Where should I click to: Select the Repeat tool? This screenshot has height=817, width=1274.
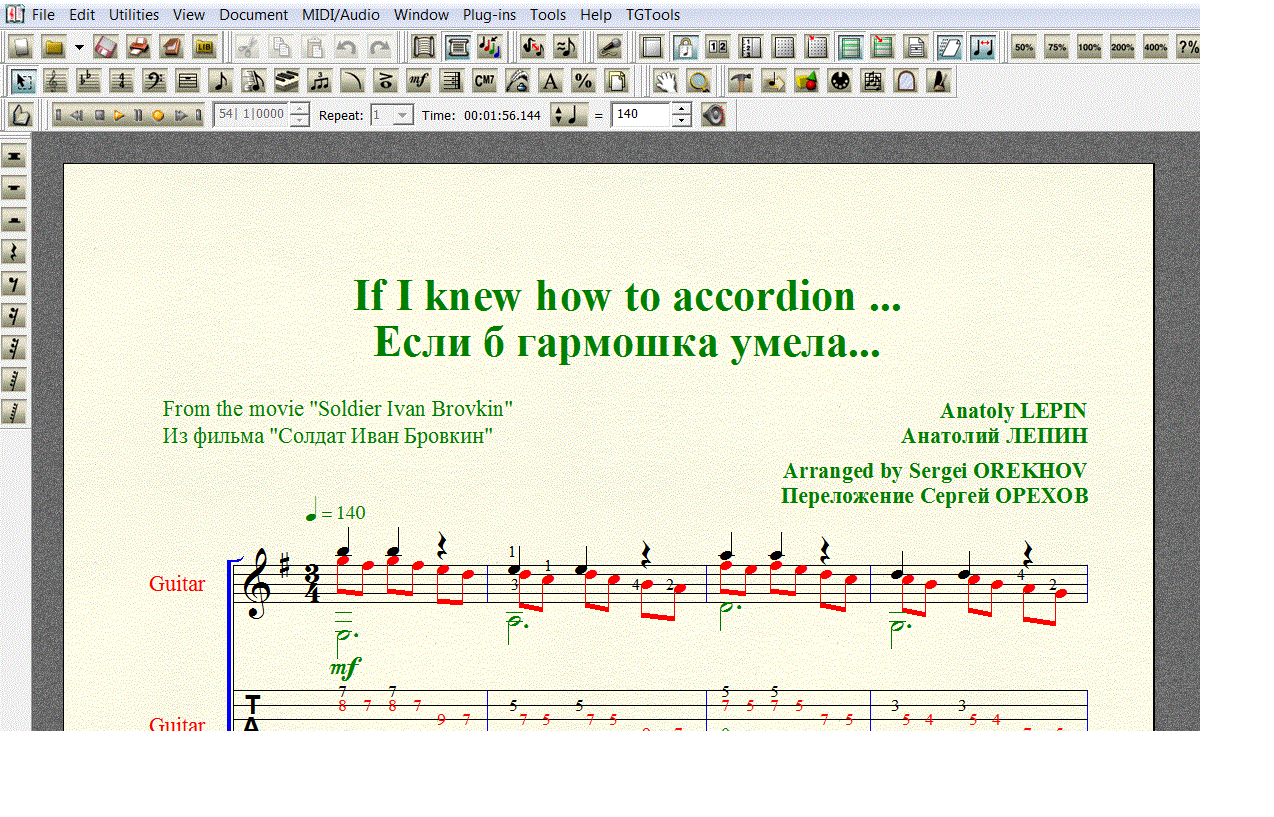click(x=451, y=81)
